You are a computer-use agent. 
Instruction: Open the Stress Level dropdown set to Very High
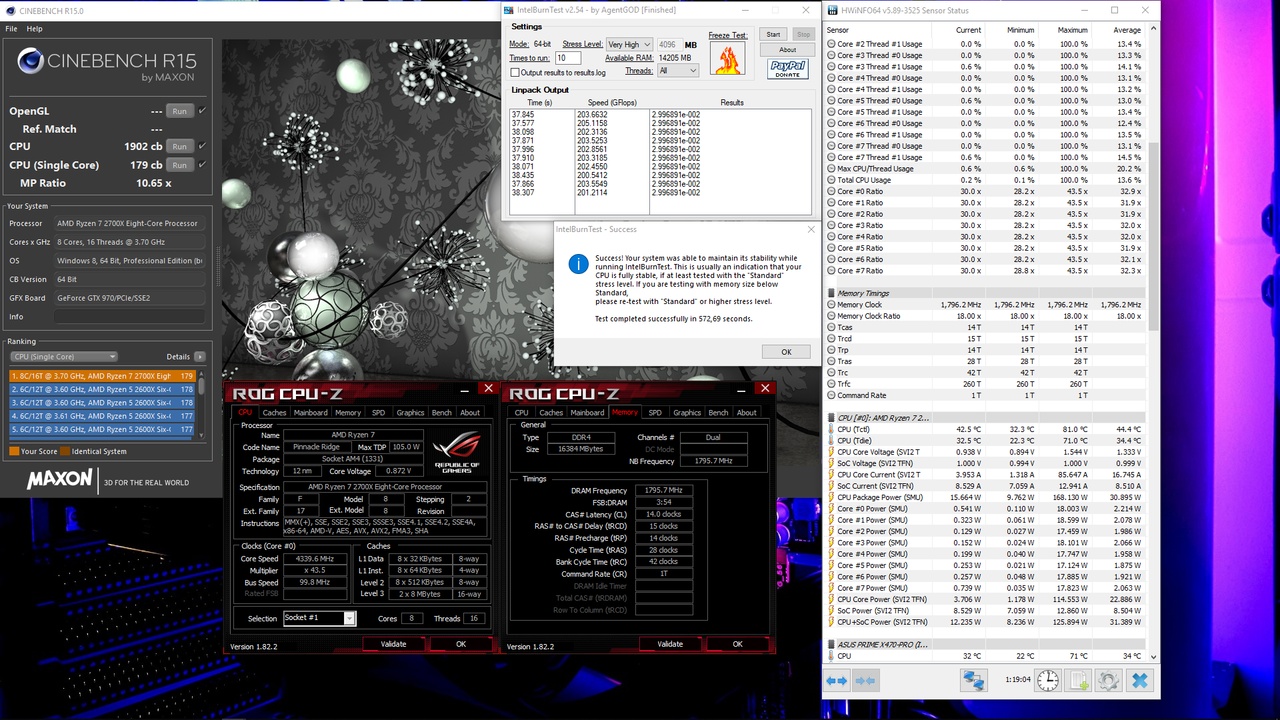tap(629, 44)
